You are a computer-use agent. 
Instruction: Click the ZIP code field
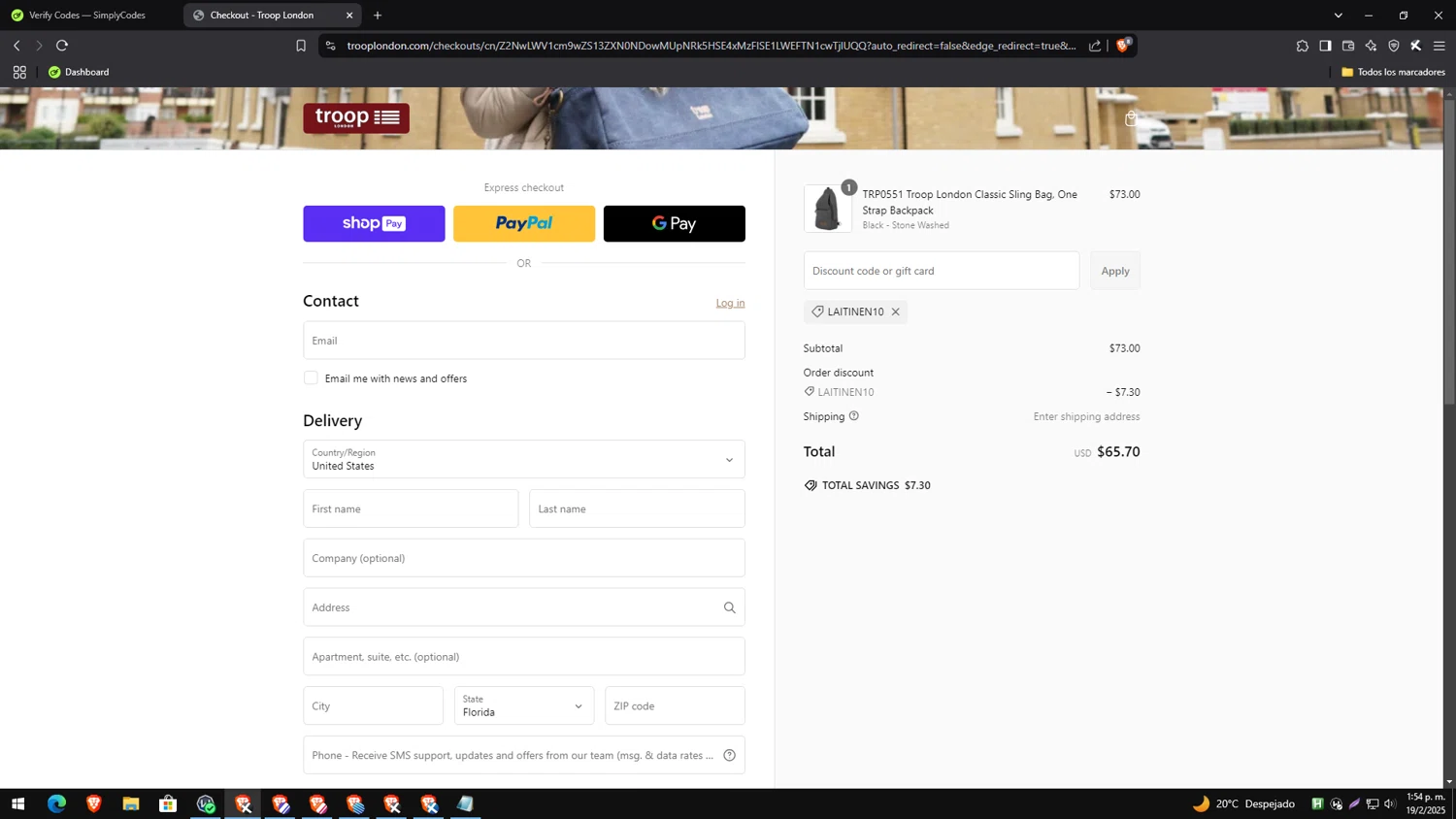675,705
